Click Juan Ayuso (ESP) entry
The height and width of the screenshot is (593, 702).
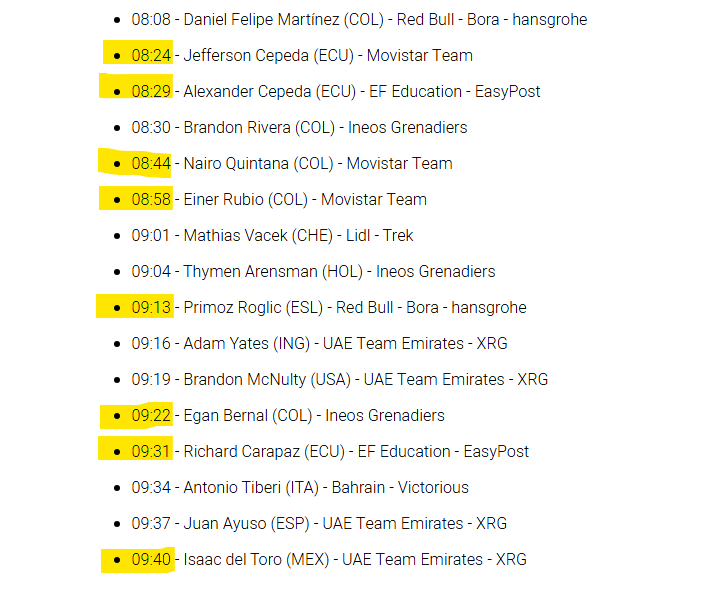[x=319, y=524]
